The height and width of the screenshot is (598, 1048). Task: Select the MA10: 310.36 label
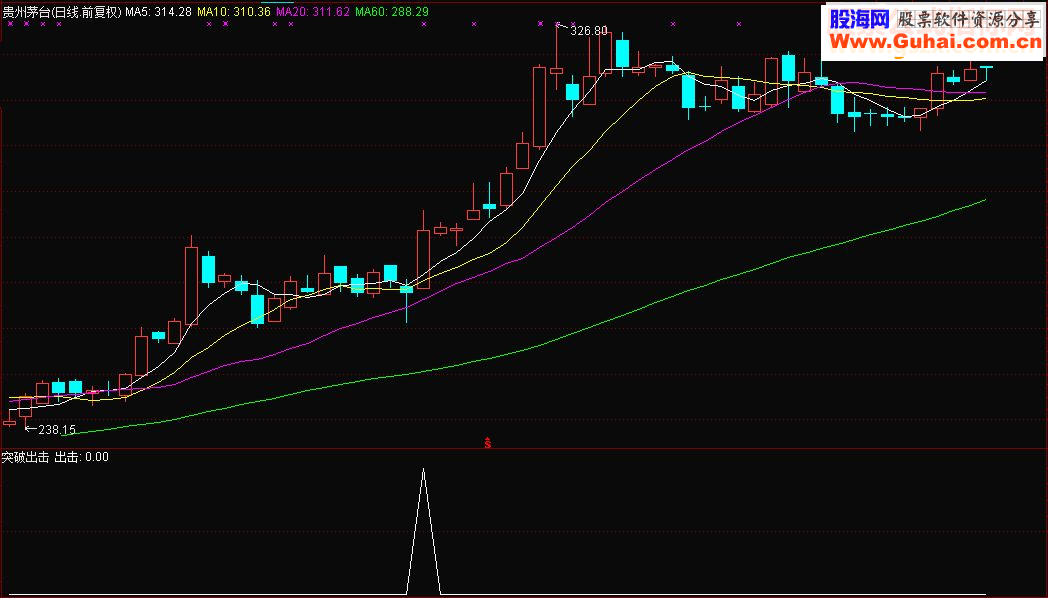point(234,12)
